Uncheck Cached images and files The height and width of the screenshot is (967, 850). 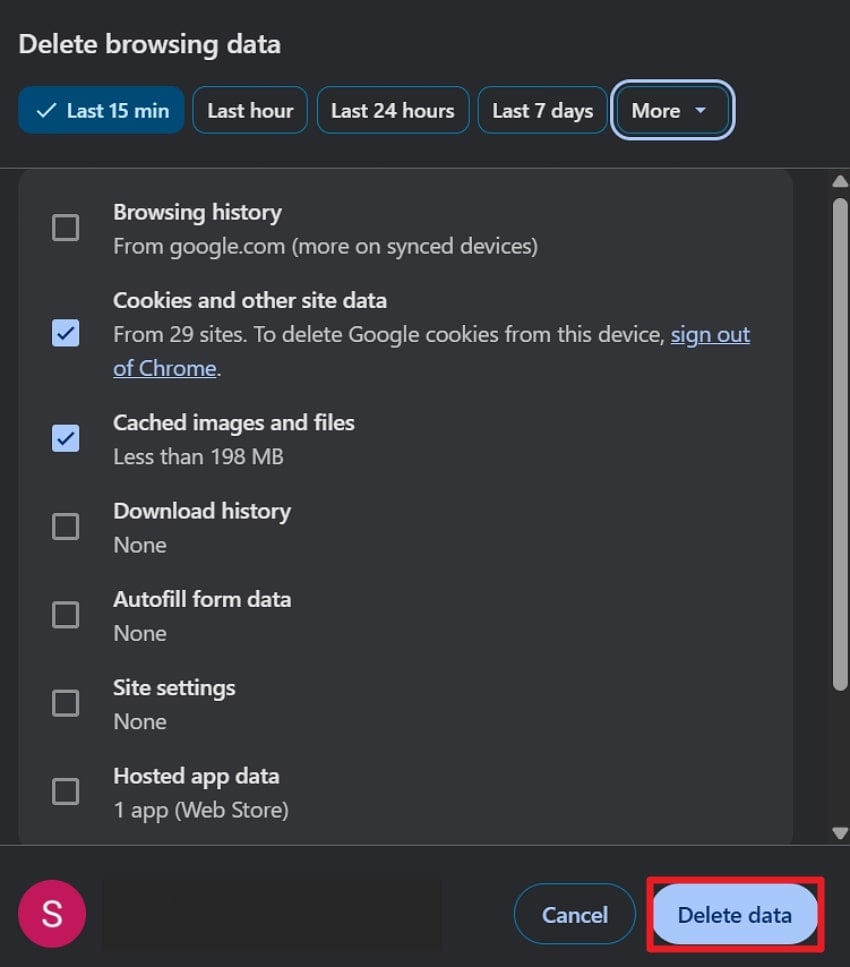(x=65, y=438)
